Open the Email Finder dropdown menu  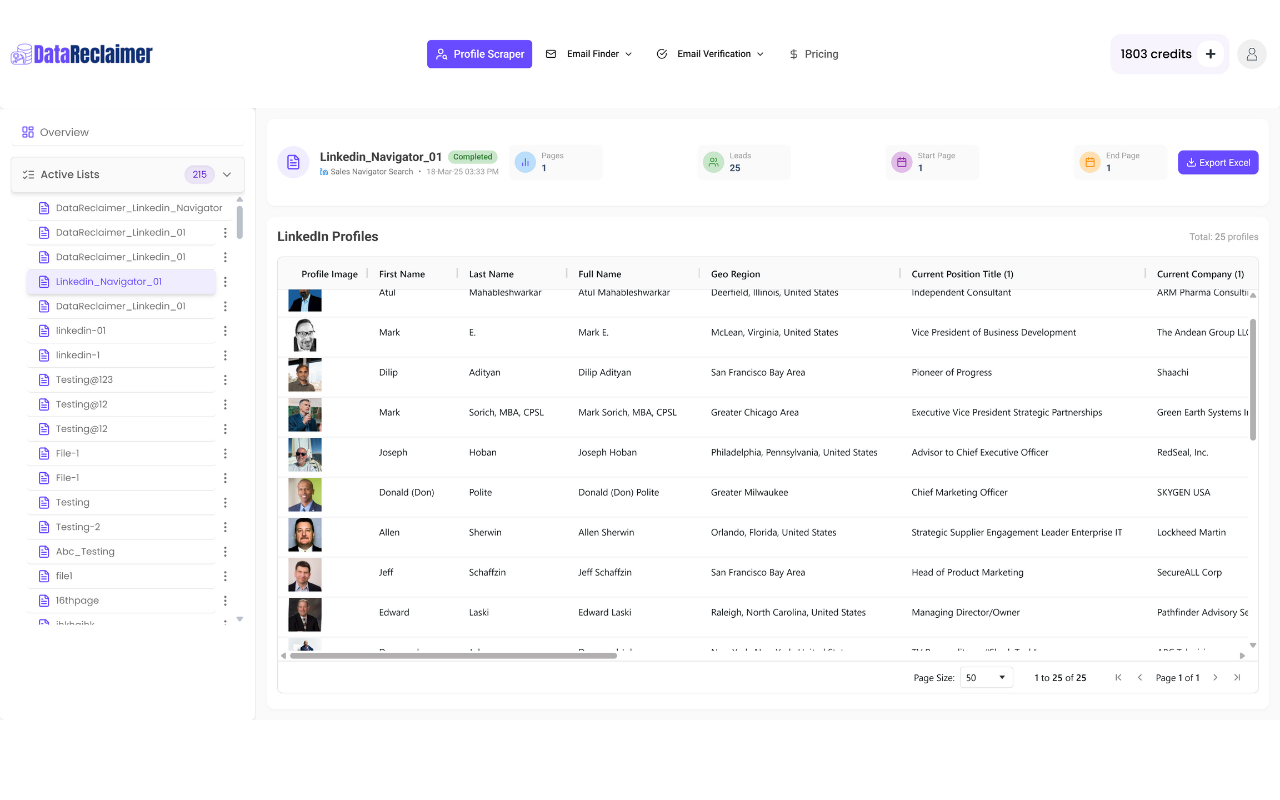[589, 54]
